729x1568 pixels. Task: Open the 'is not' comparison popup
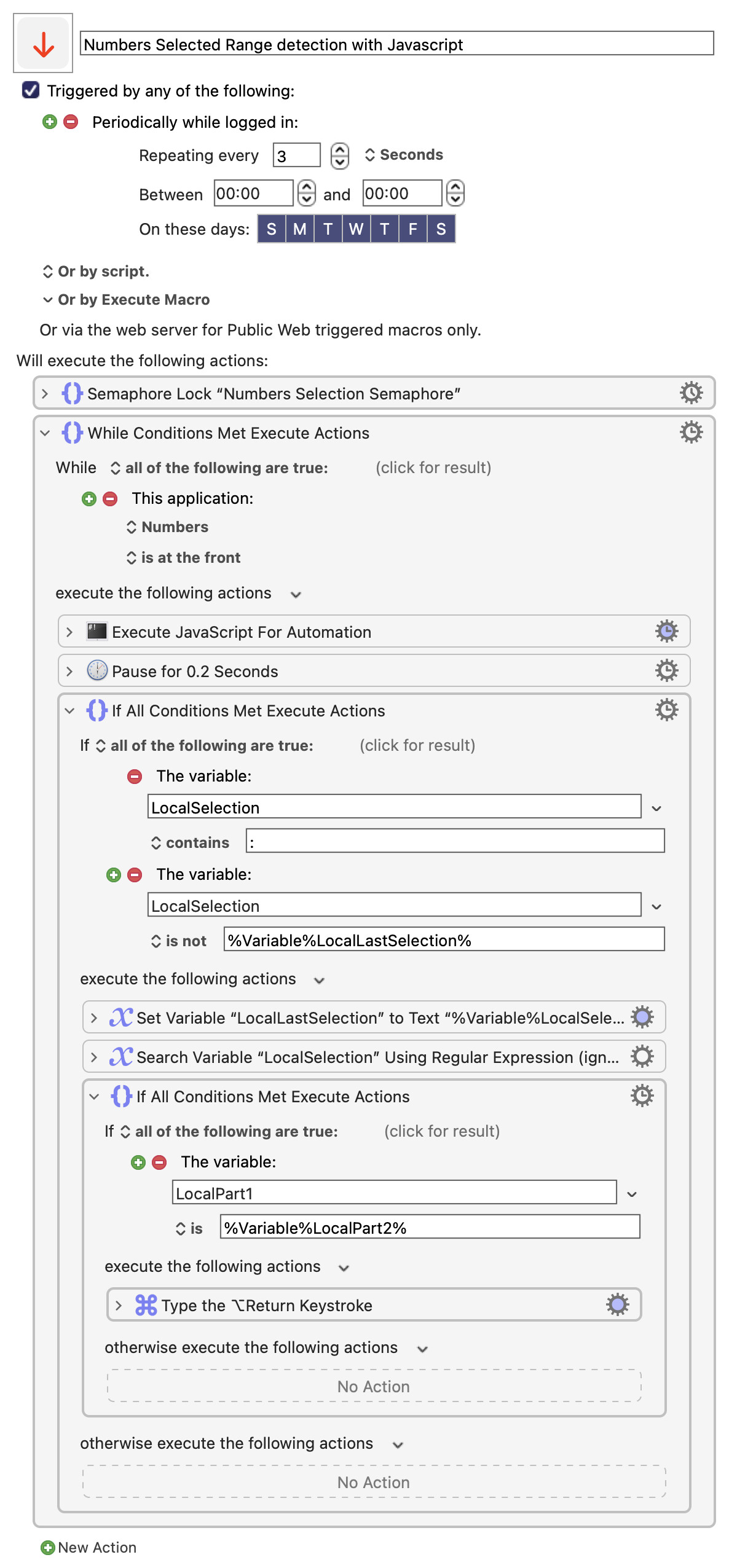pos(178,941)
